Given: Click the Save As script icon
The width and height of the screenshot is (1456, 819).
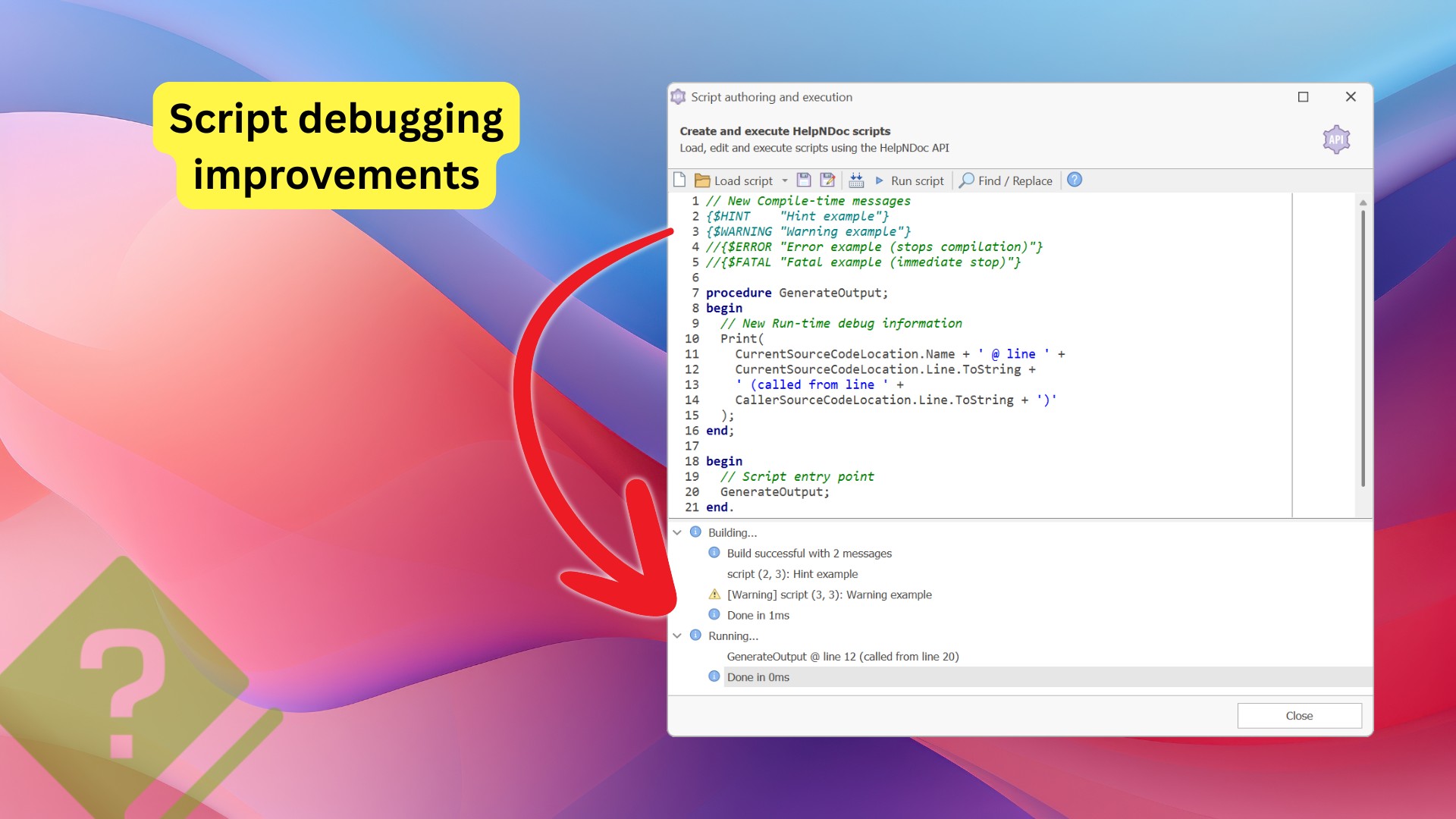Looking at the screenshot, I should pyautogui.click(x=826, y=180).
